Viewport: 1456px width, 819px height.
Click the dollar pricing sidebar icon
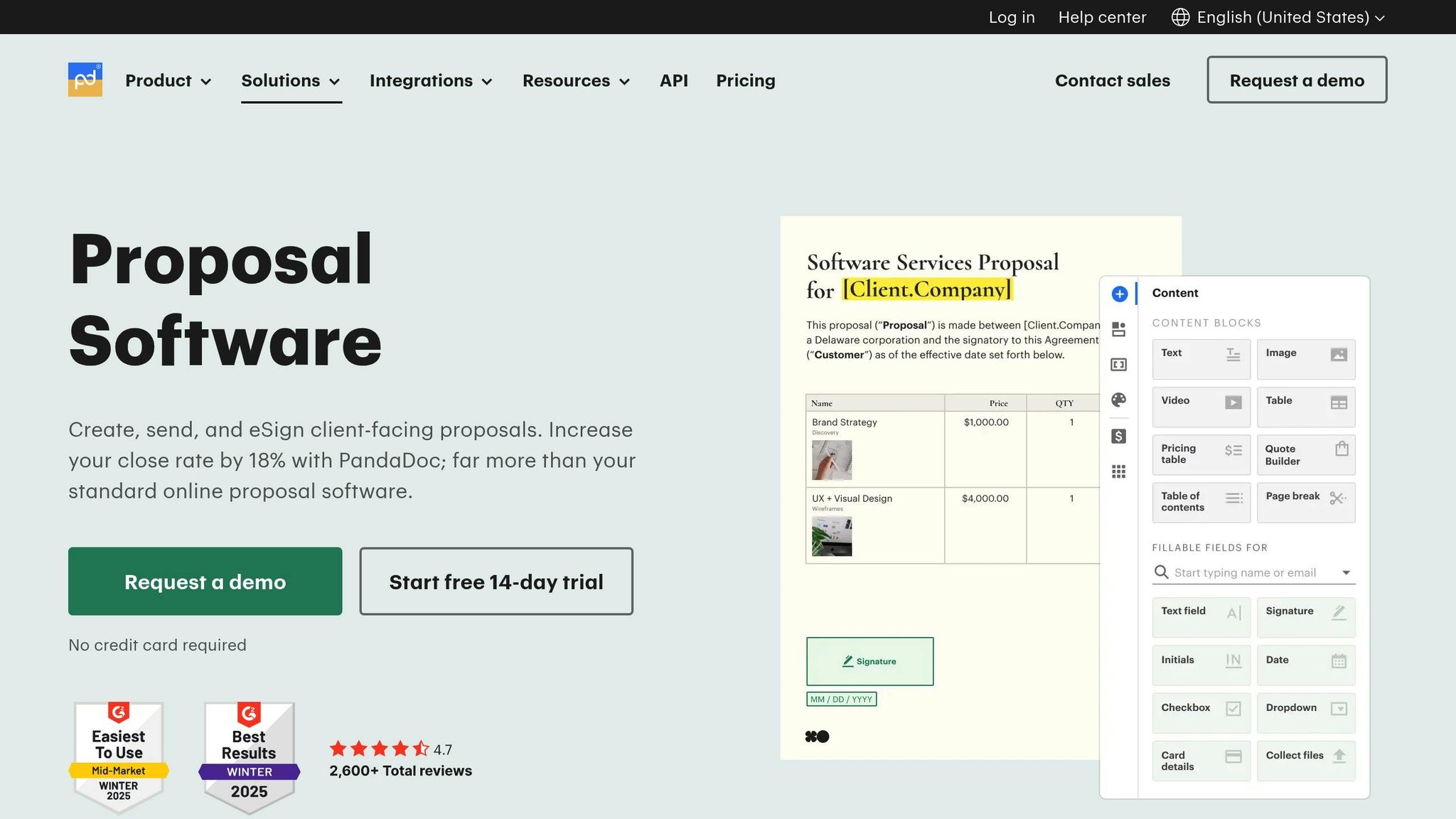tap(1118, 436)
